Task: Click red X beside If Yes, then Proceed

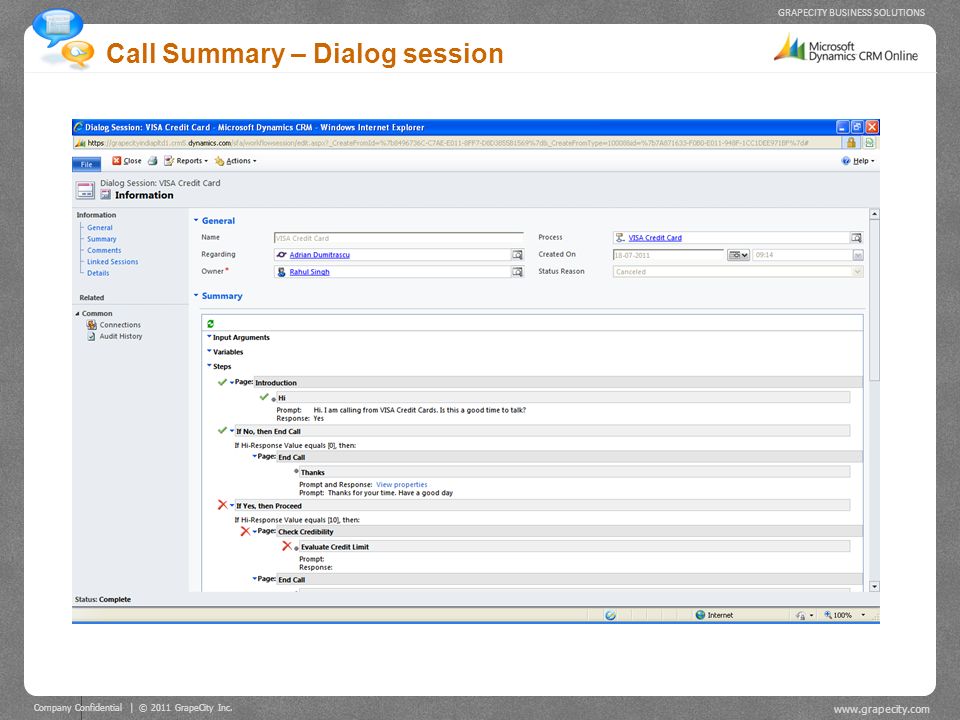Action: click(222, 505)
